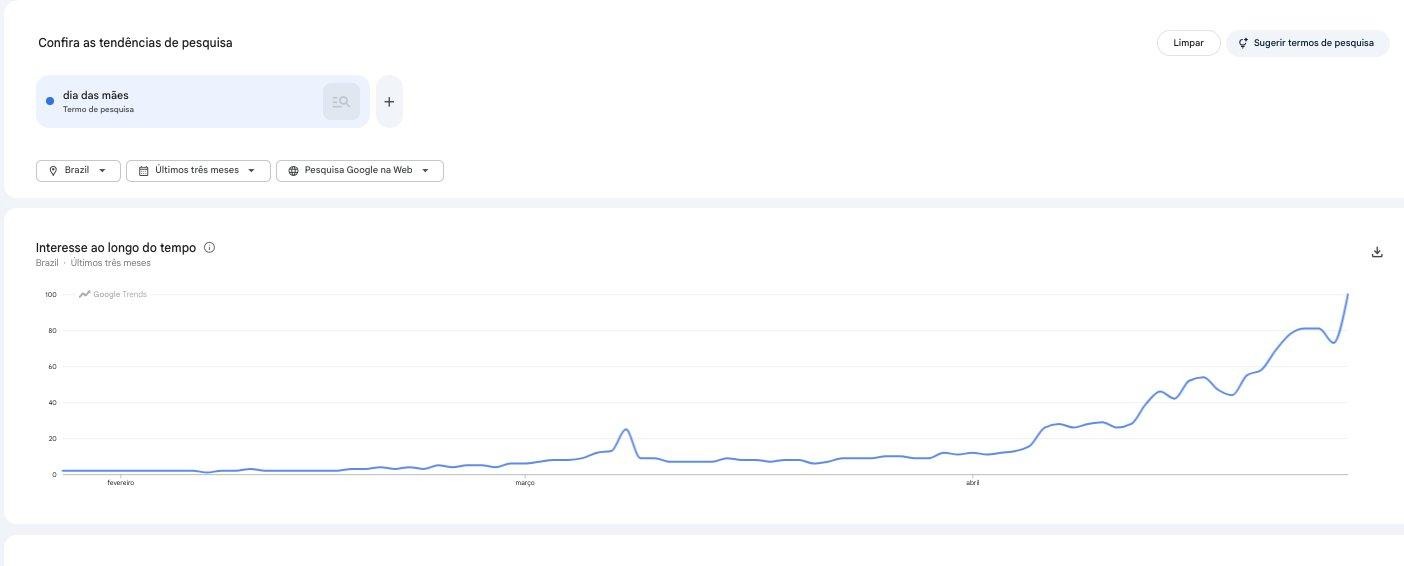1404x566 pixels.
Task: Download the interest over time chart
Action: [1377, 252]
